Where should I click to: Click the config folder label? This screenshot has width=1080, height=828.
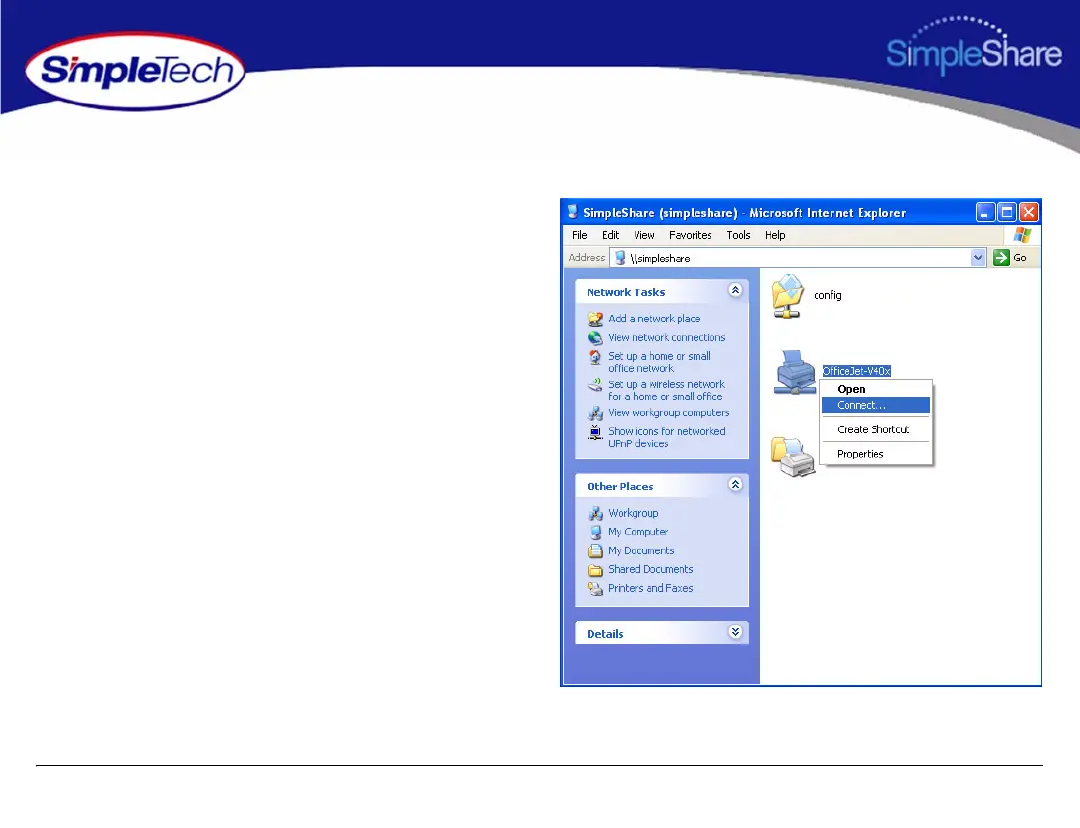point(827,295)
